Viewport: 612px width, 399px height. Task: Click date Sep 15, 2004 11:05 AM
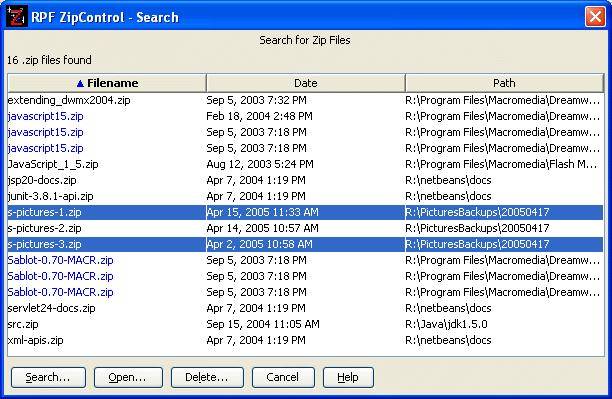[x=263, y=324]
